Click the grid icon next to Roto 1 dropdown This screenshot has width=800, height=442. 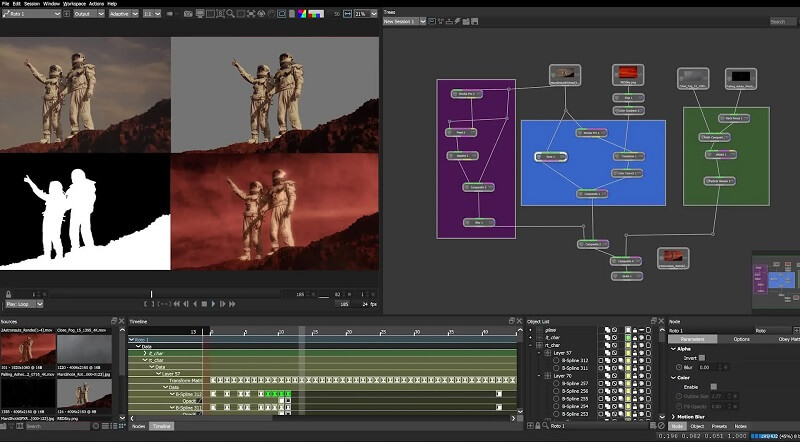pos(66,14)
